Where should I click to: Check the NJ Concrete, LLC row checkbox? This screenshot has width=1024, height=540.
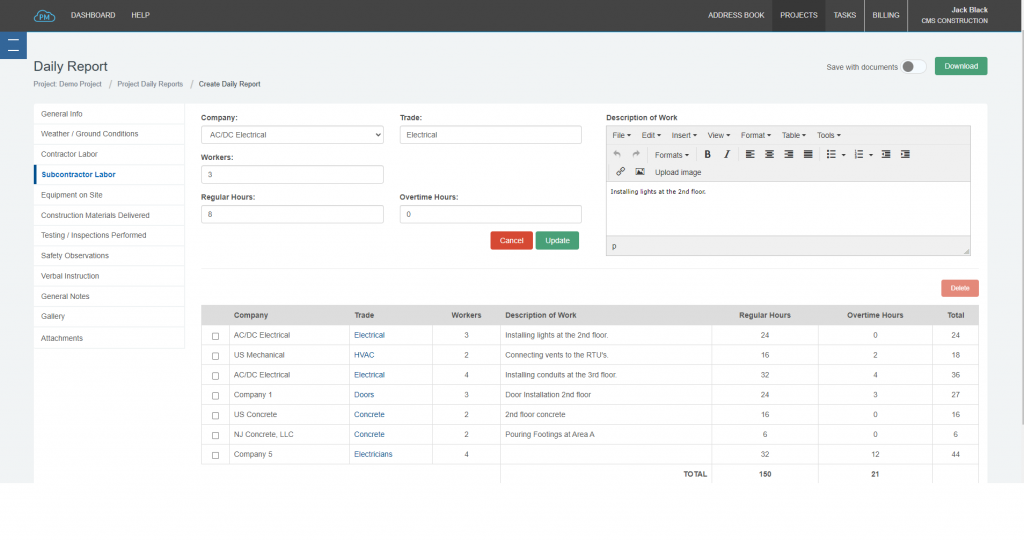click(216, 435)
